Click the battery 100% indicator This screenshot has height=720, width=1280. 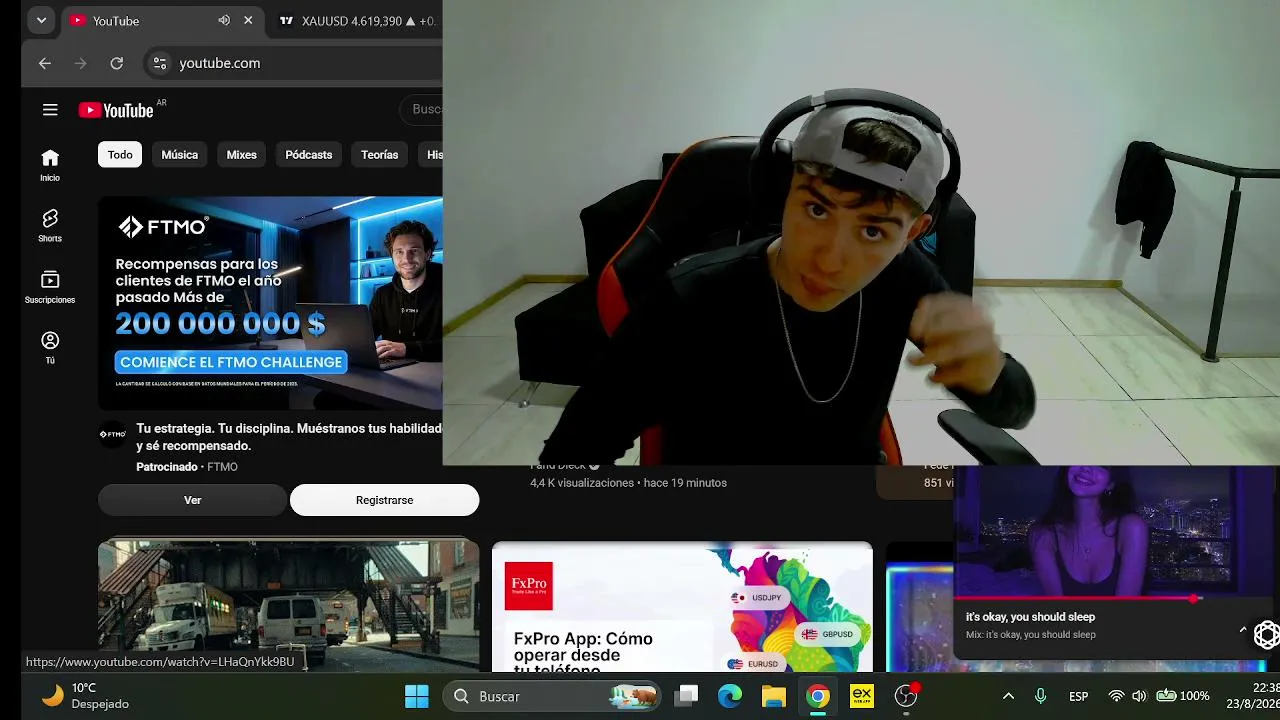[x=1183, y=696]
